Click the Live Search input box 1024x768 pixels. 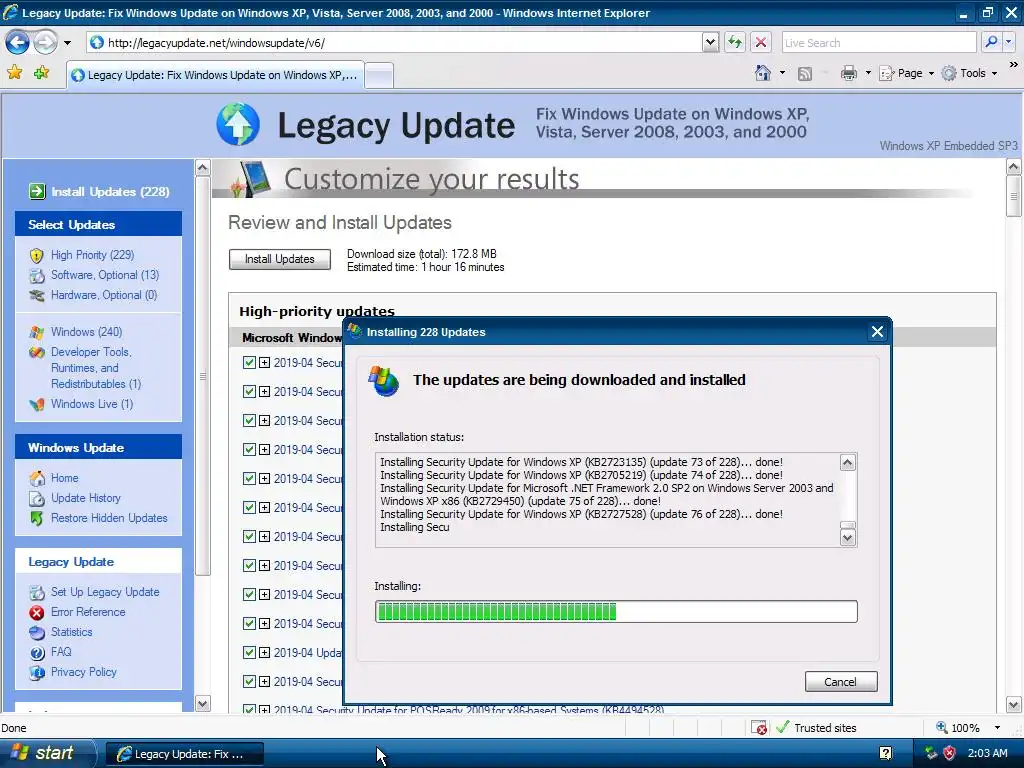point(878,43)
